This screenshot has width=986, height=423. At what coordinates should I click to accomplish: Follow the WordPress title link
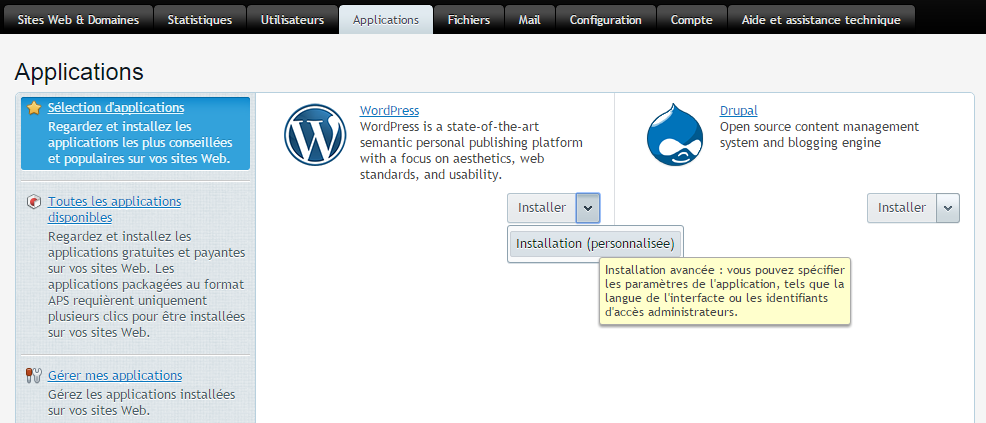coord(389,111)
